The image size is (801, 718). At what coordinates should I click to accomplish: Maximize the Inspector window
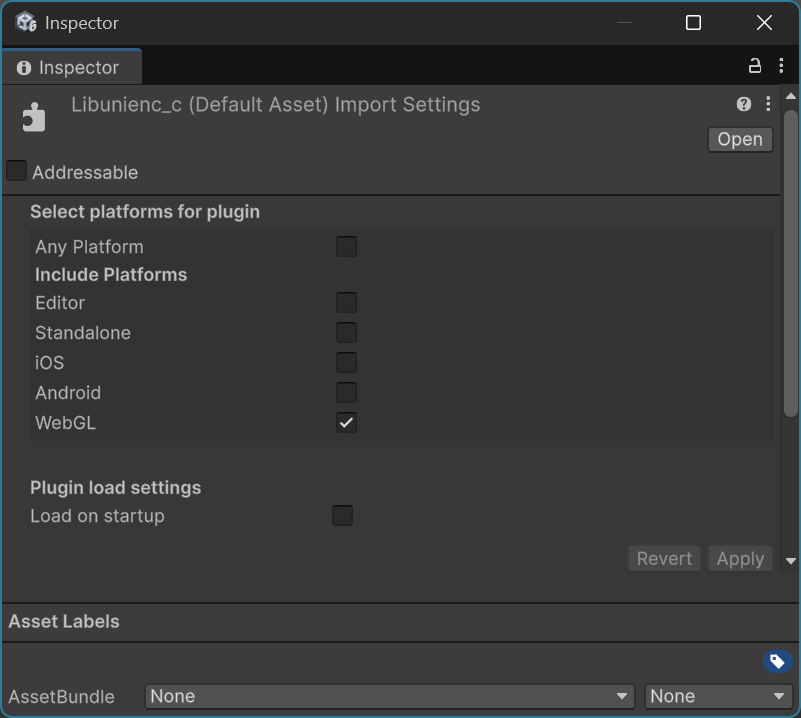(x=693, y=22)
